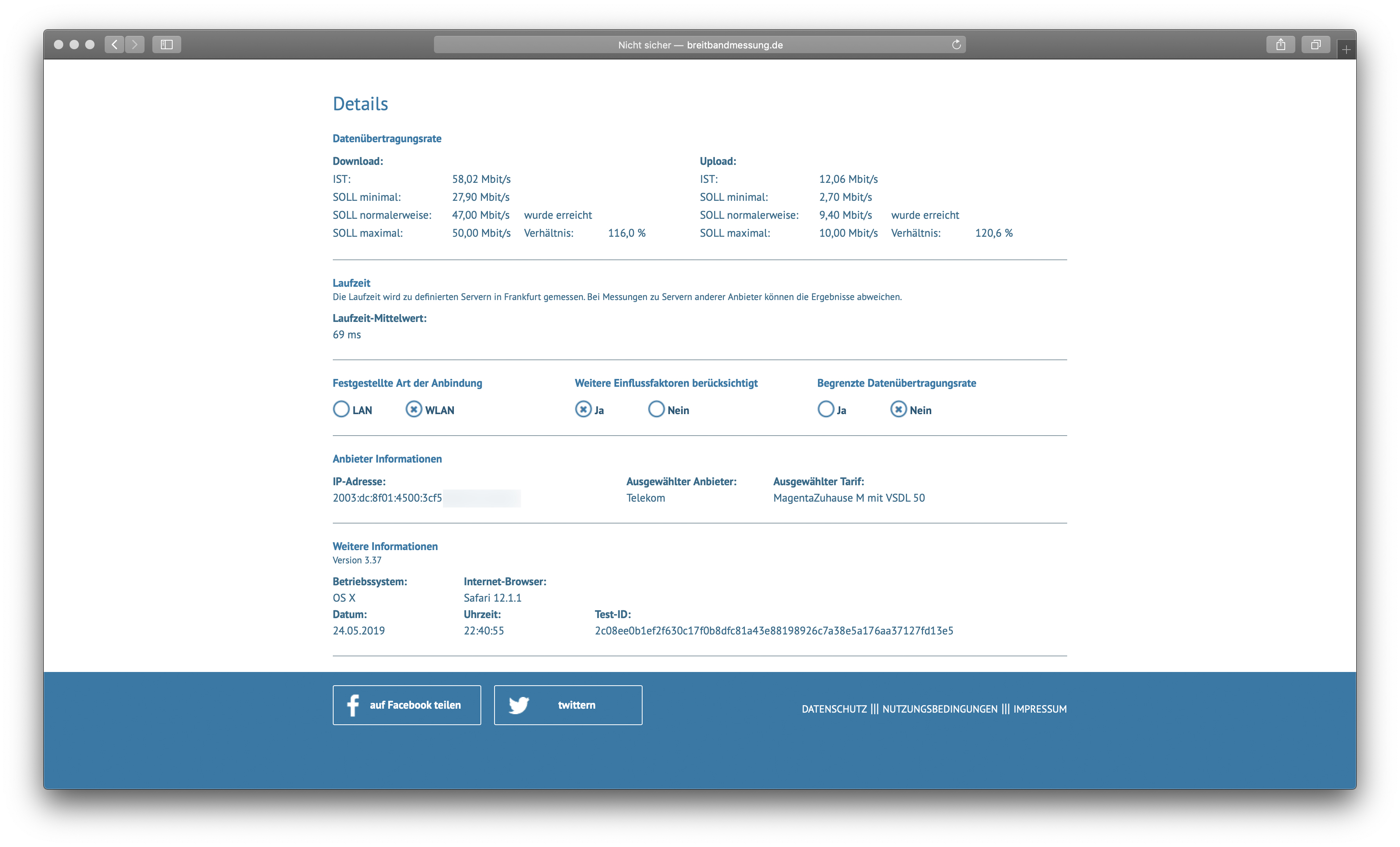Choose Nein under Weitere Einflussfaktoren

[x=656, y=409]
